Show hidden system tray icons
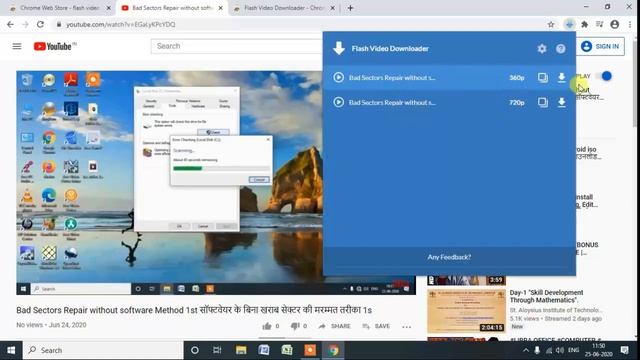Screen dimensions: 640x360 526,350
